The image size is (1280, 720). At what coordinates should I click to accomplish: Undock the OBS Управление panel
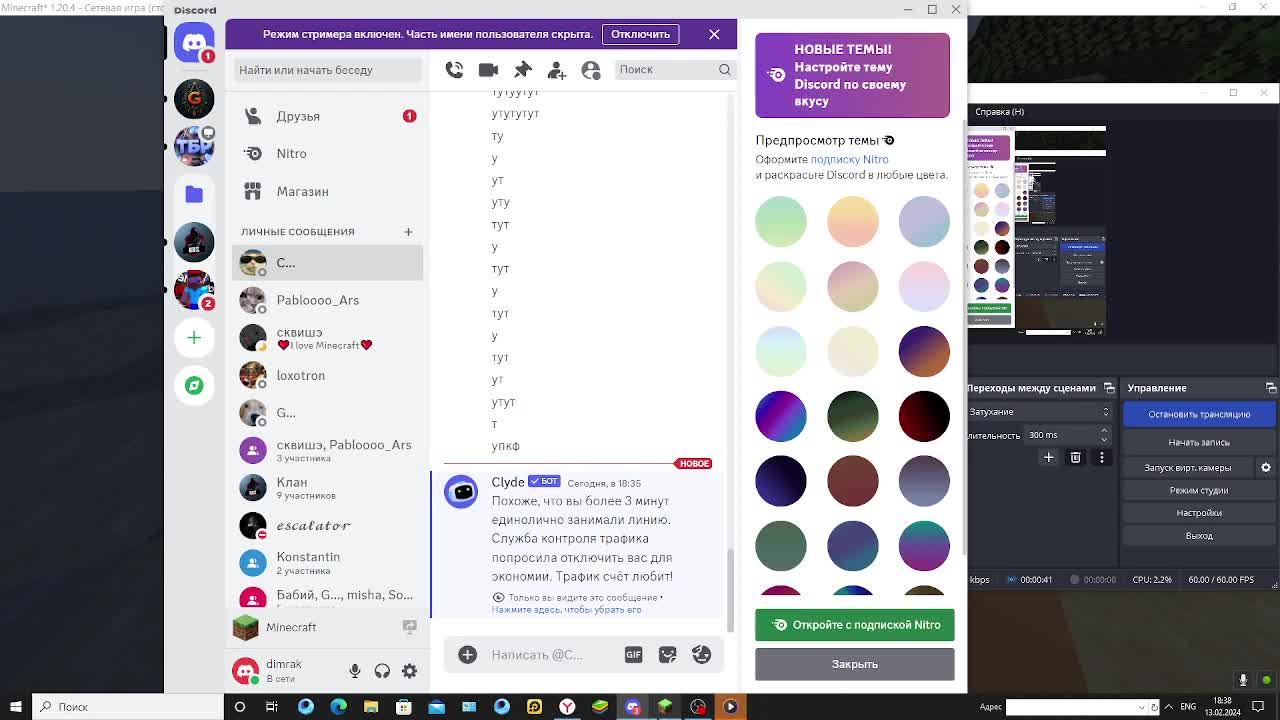point(1271,388)
